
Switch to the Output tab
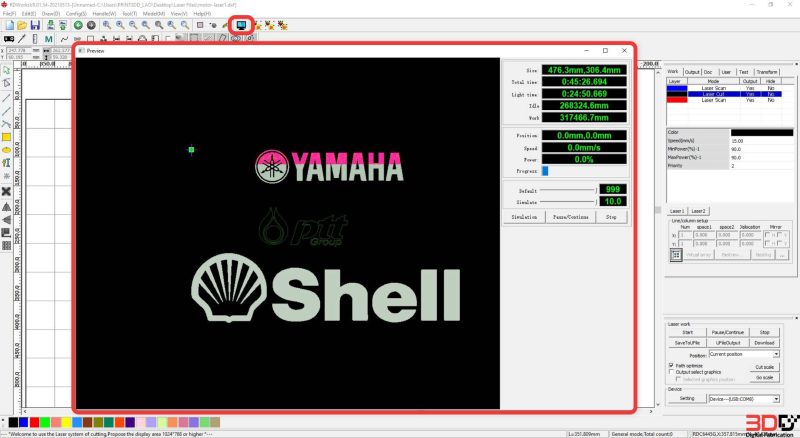692,72
